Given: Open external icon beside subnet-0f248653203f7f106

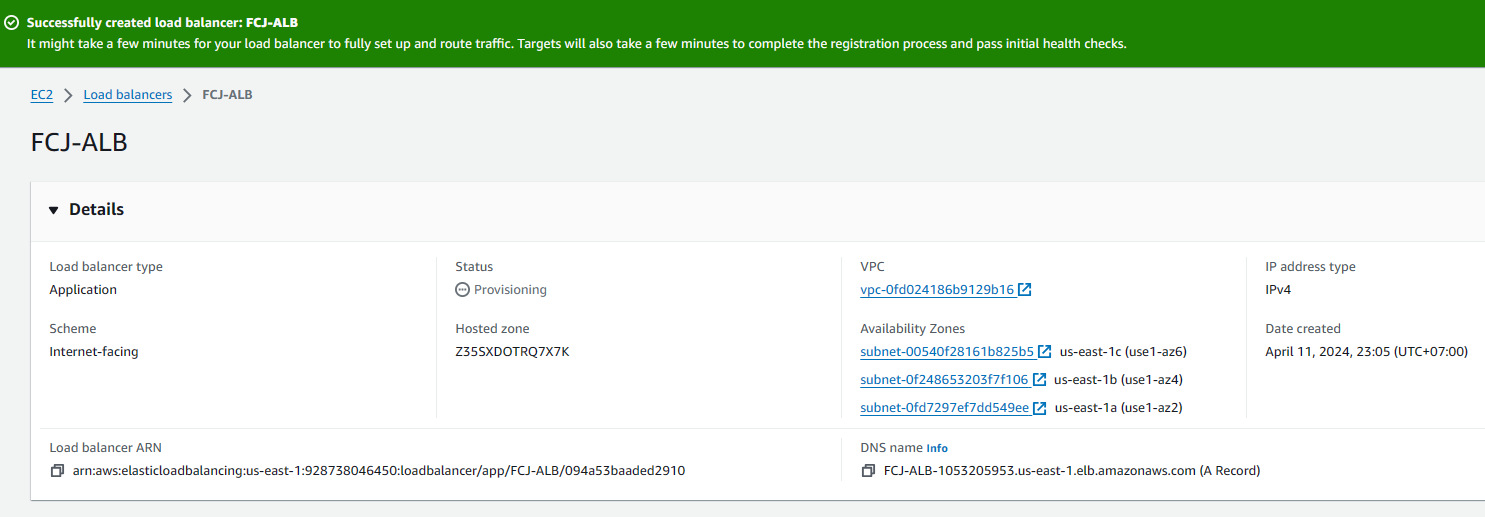Looking at the screenshot, I should (1040, 380).
